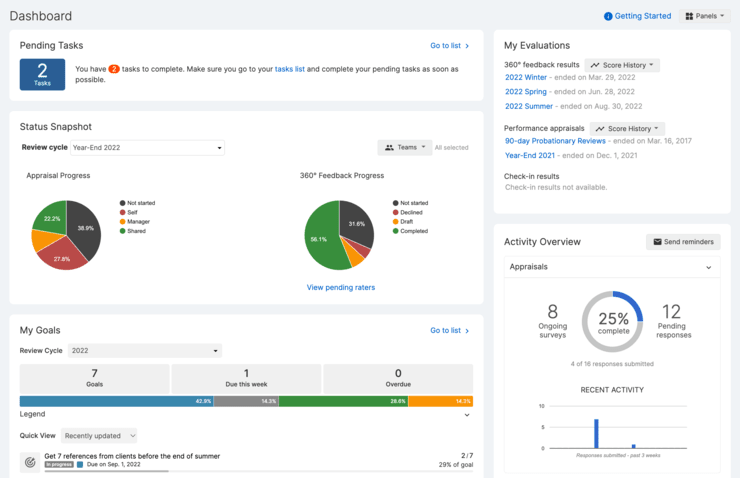
Task: Click the Getting Started info icon
Action: click(608, 16)
